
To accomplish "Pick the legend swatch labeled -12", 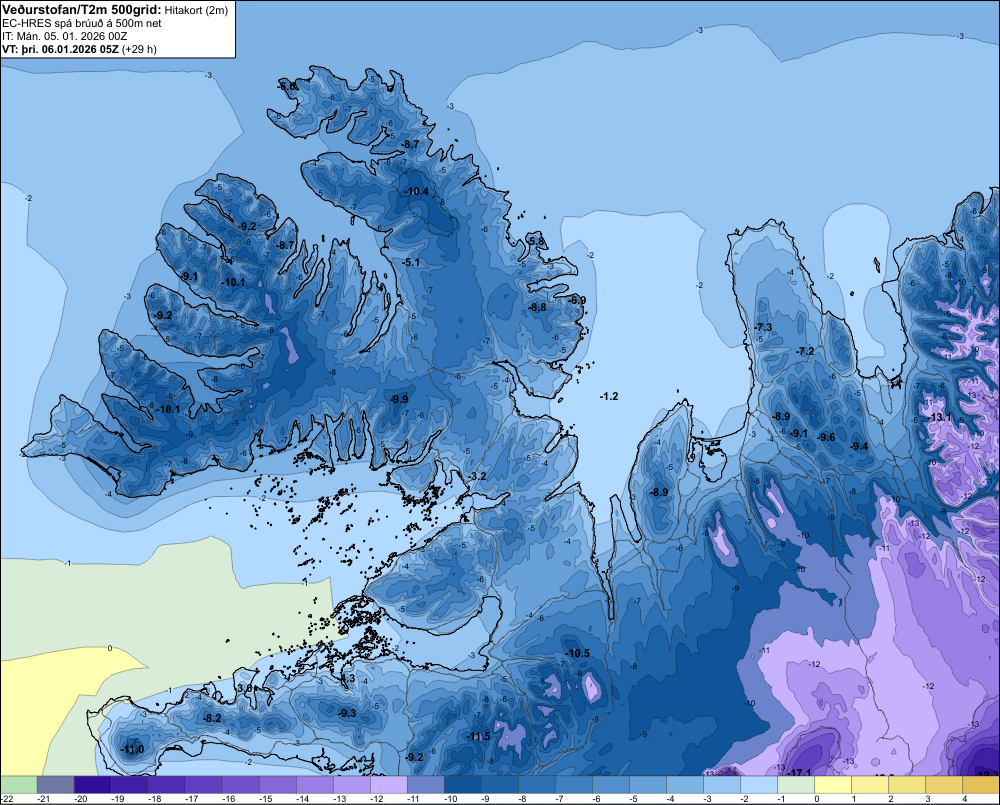I will point(388,784).
